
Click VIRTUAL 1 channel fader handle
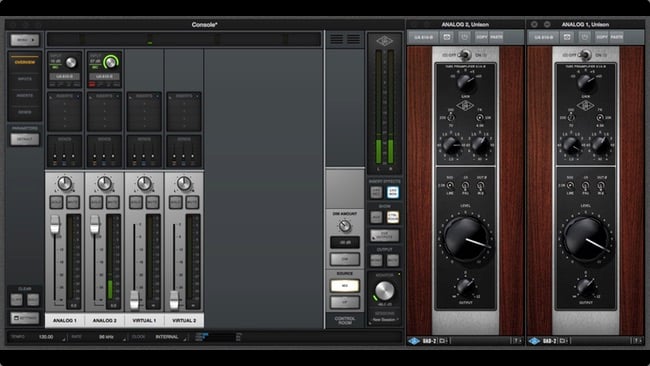134,300
